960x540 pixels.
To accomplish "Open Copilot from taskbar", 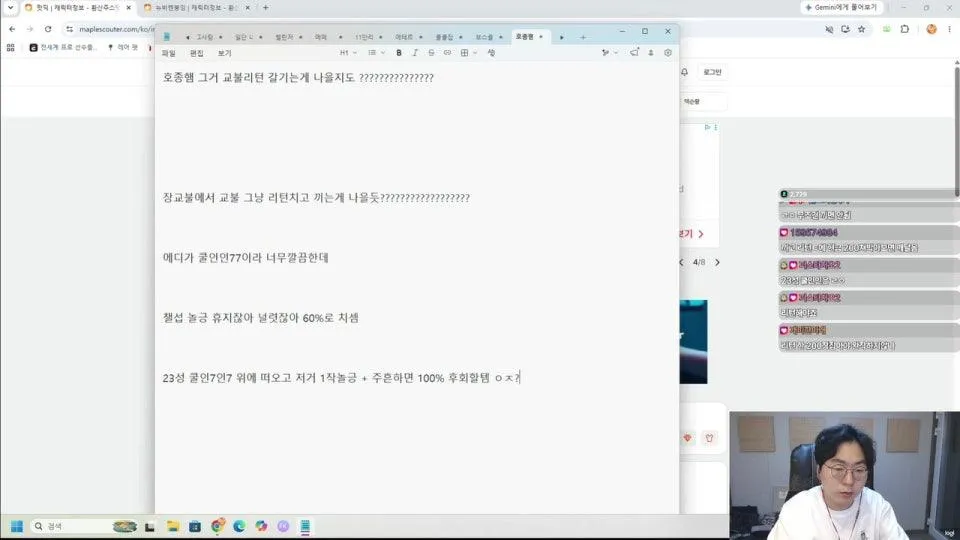I will point(261,527).
